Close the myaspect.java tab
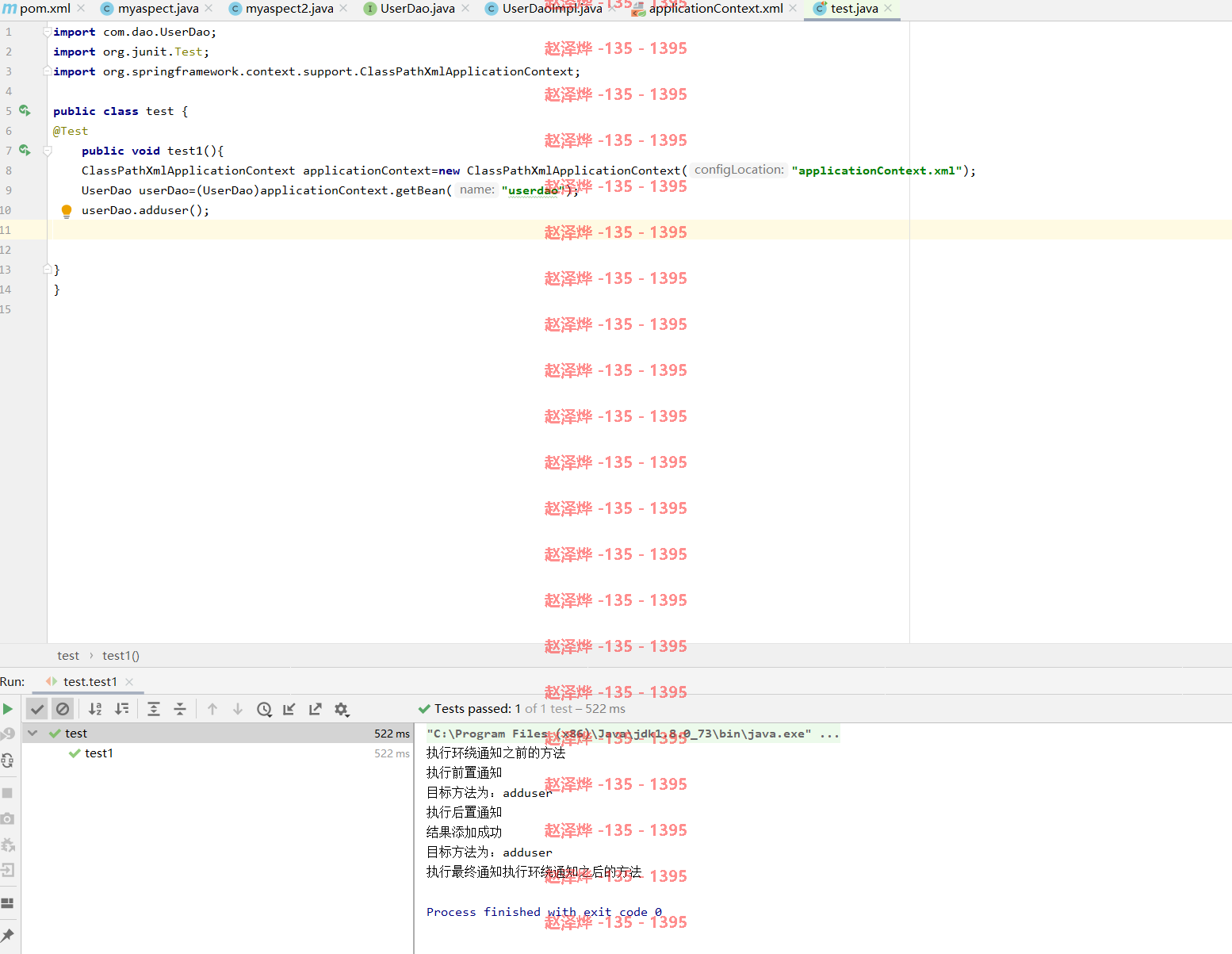1232x954 pixels. click(209, 8)
